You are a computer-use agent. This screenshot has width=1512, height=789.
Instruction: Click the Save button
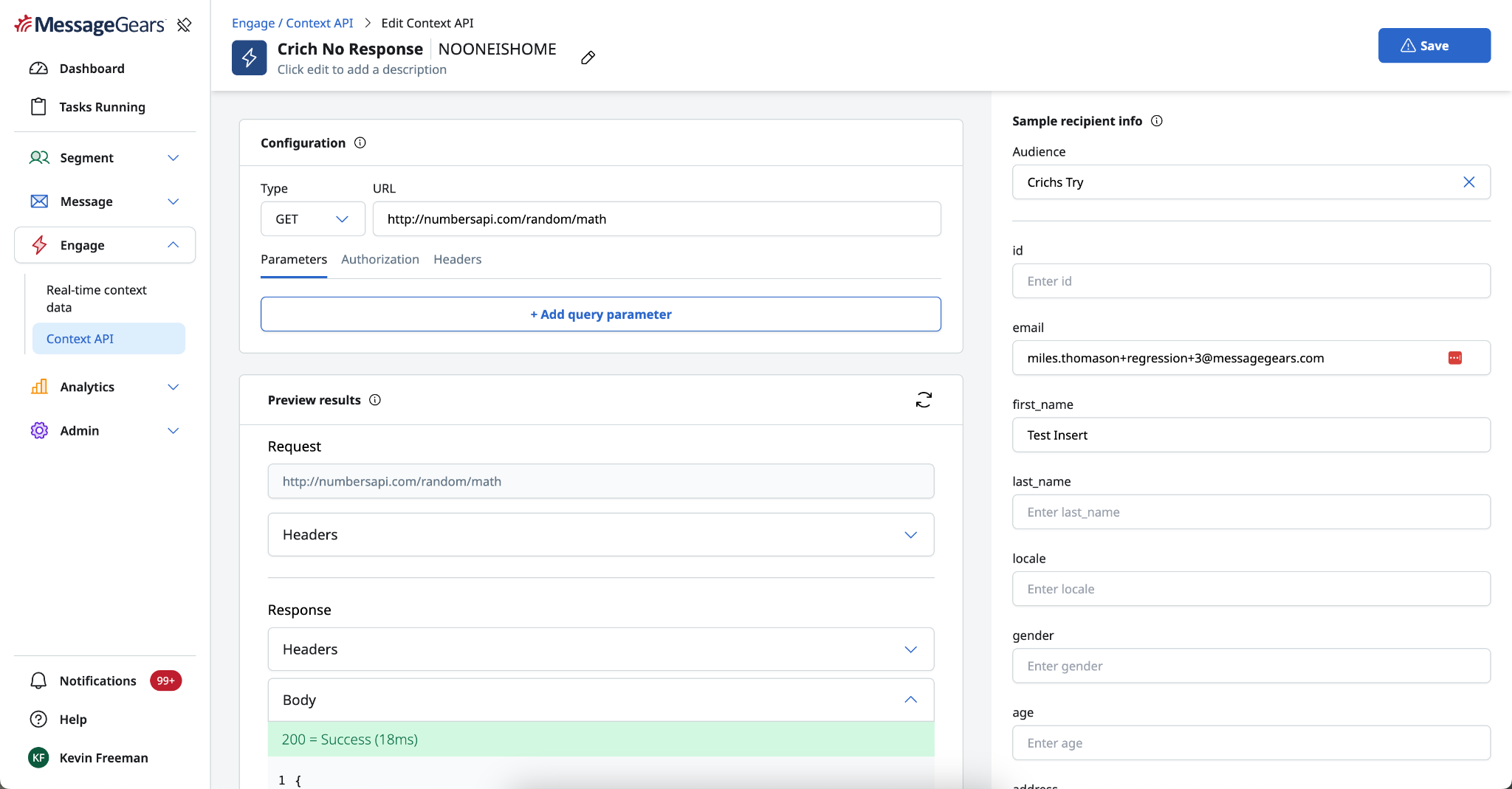1434,46
